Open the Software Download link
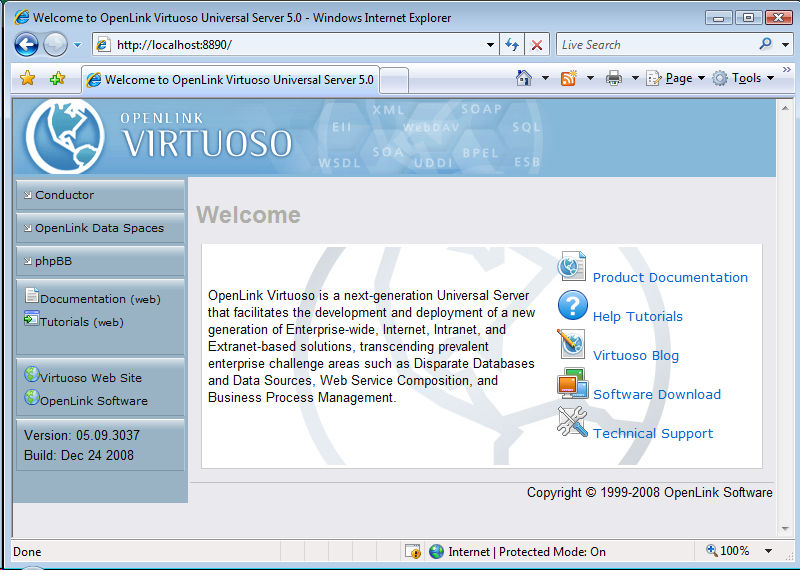This screenshot has height=570, width=800. 657,394
